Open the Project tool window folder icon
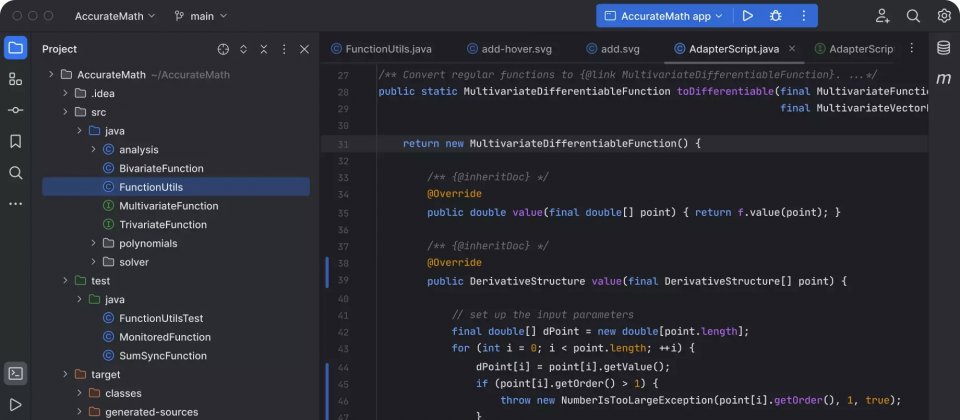This screenshot has width=960, height=420. coord(15,48)
